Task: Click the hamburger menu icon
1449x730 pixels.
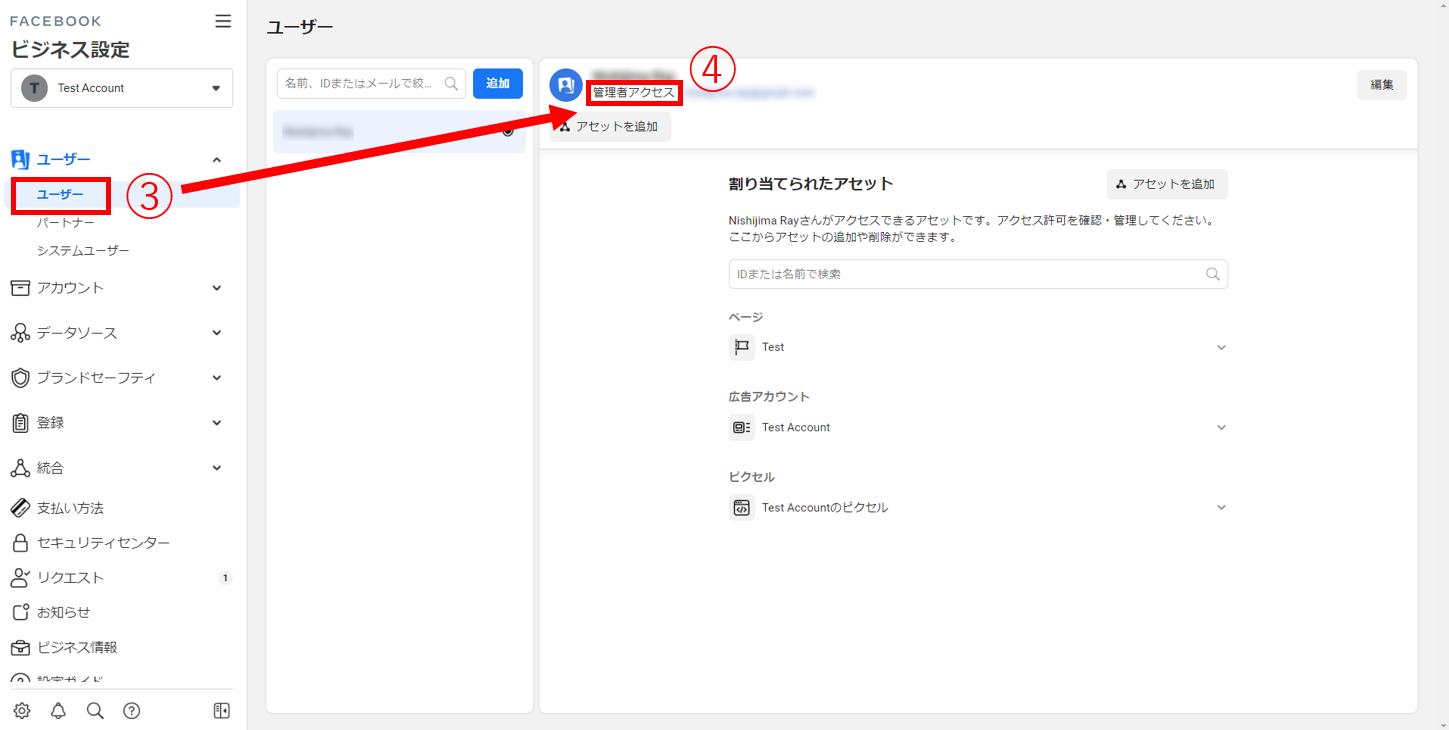Action: [x=223, y=21]
